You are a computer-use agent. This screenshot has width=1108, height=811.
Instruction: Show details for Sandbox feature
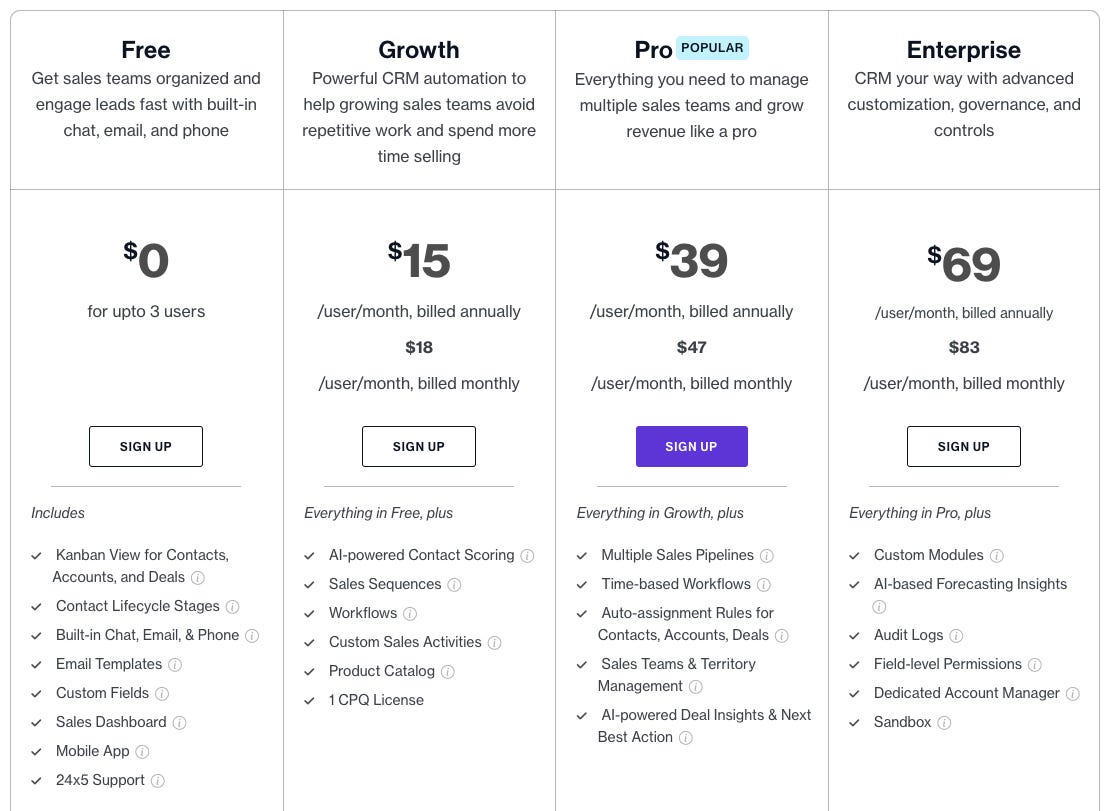pos(943,722)
